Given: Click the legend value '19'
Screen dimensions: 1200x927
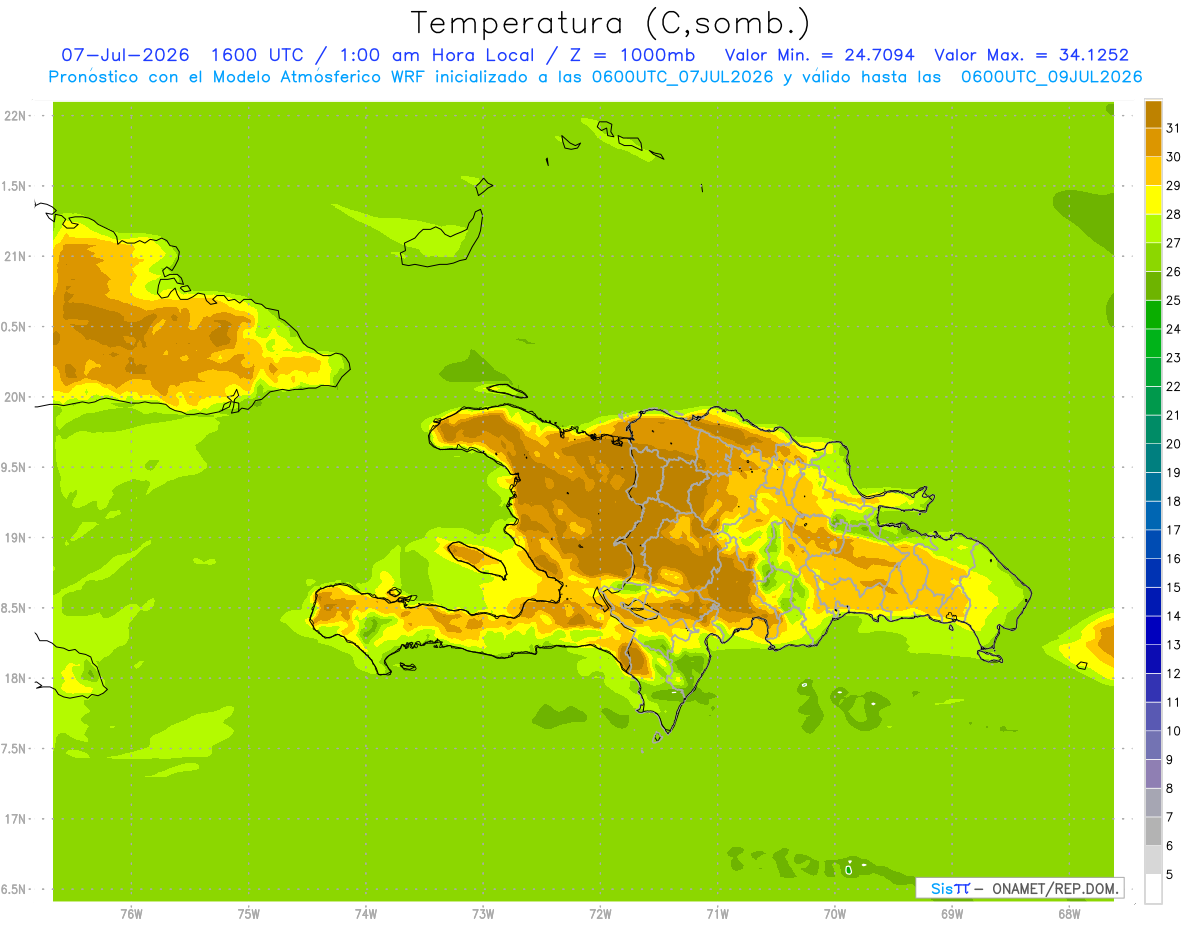Looking at the screenshot, I should click(x=1173, y=472).
